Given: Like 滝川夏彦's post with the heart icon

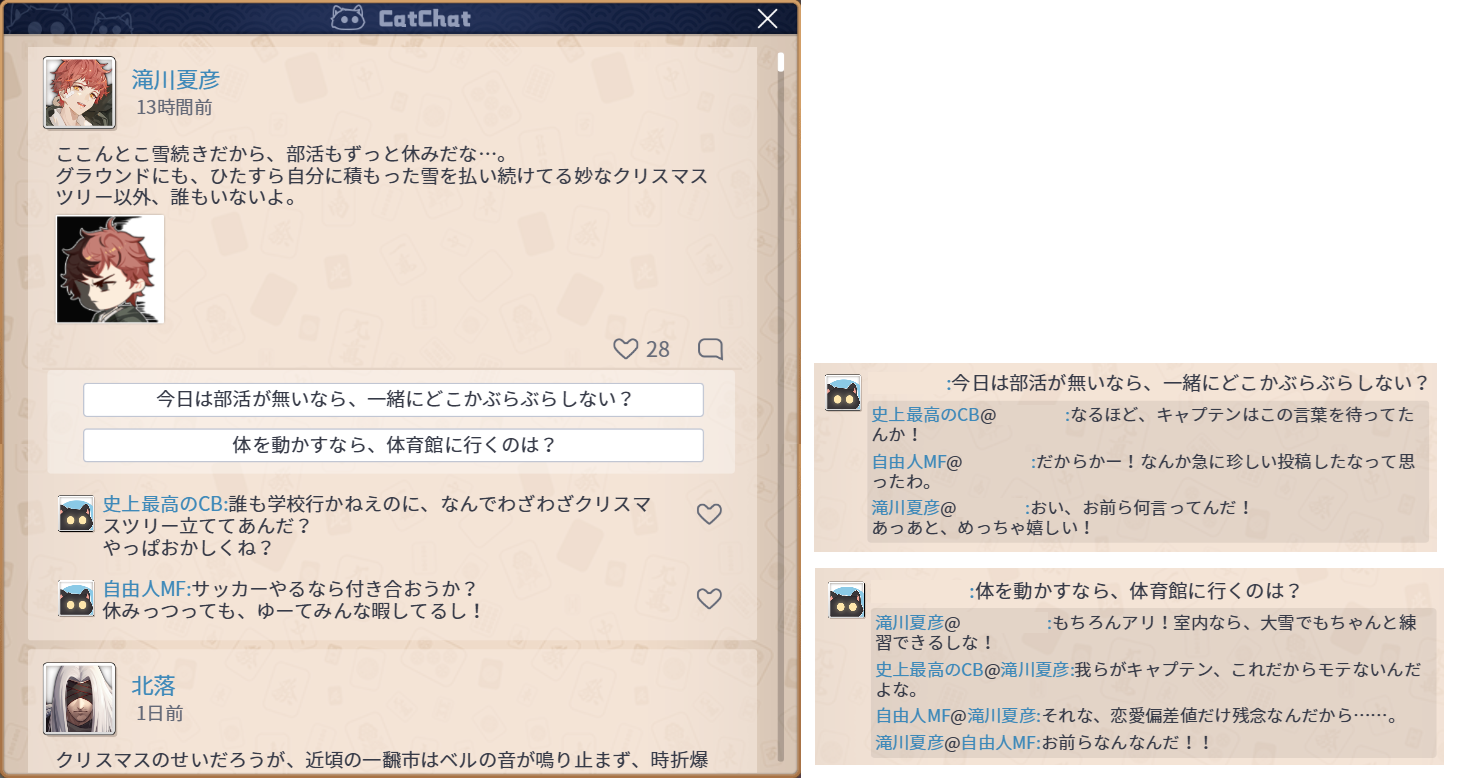Looking at the screenshot, I should [625, 349].
